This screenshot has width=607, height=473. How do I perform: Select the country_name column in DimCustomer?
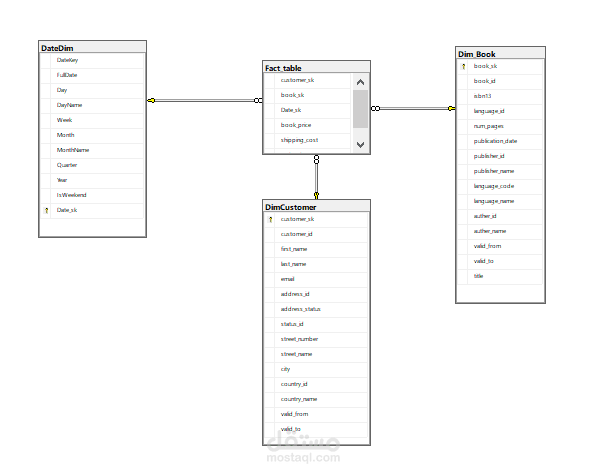point(316,399)
